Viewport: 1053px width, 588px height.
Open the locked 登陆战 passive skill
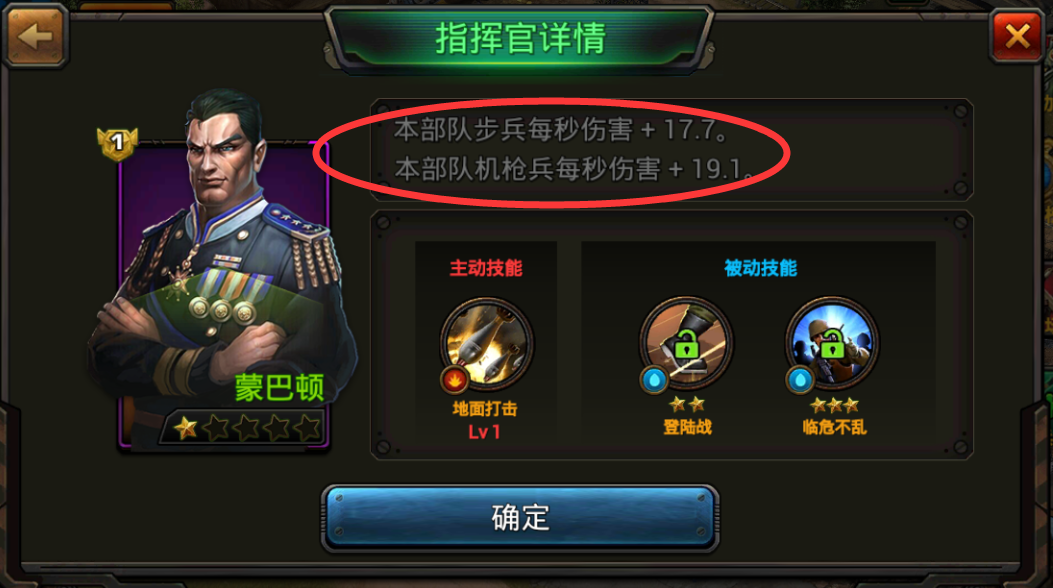coord(686,343)
